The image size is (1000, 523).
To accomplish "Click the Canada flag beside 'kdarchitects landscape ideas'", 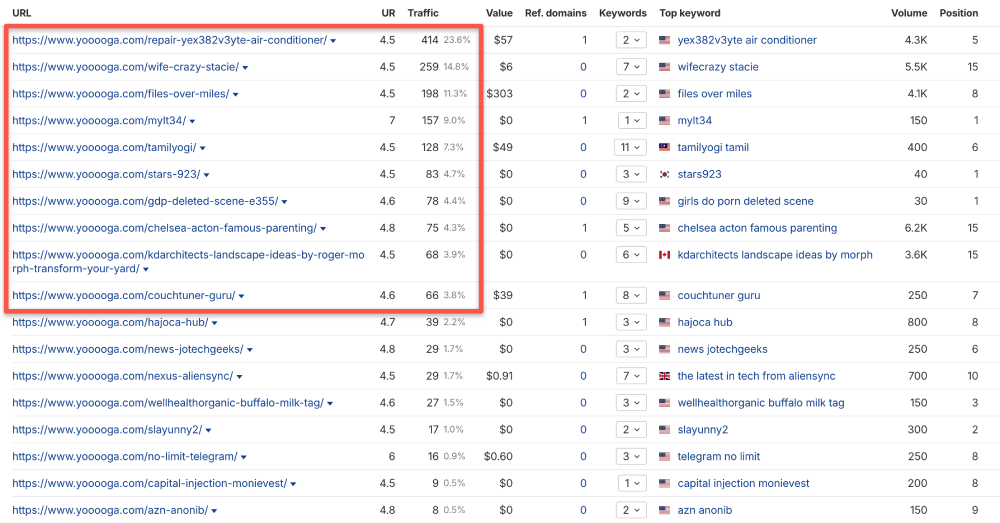I will 665,254.
